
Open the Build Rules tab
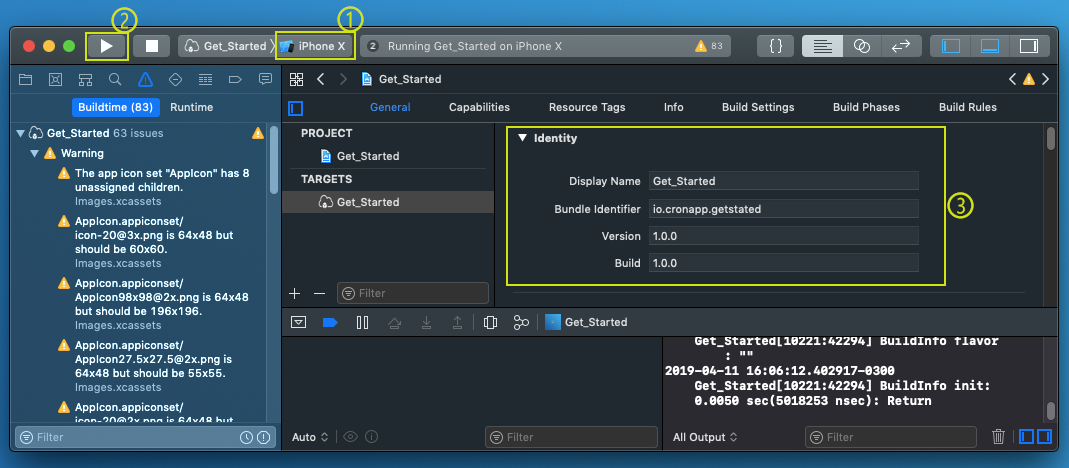click(x=968, y=107)
